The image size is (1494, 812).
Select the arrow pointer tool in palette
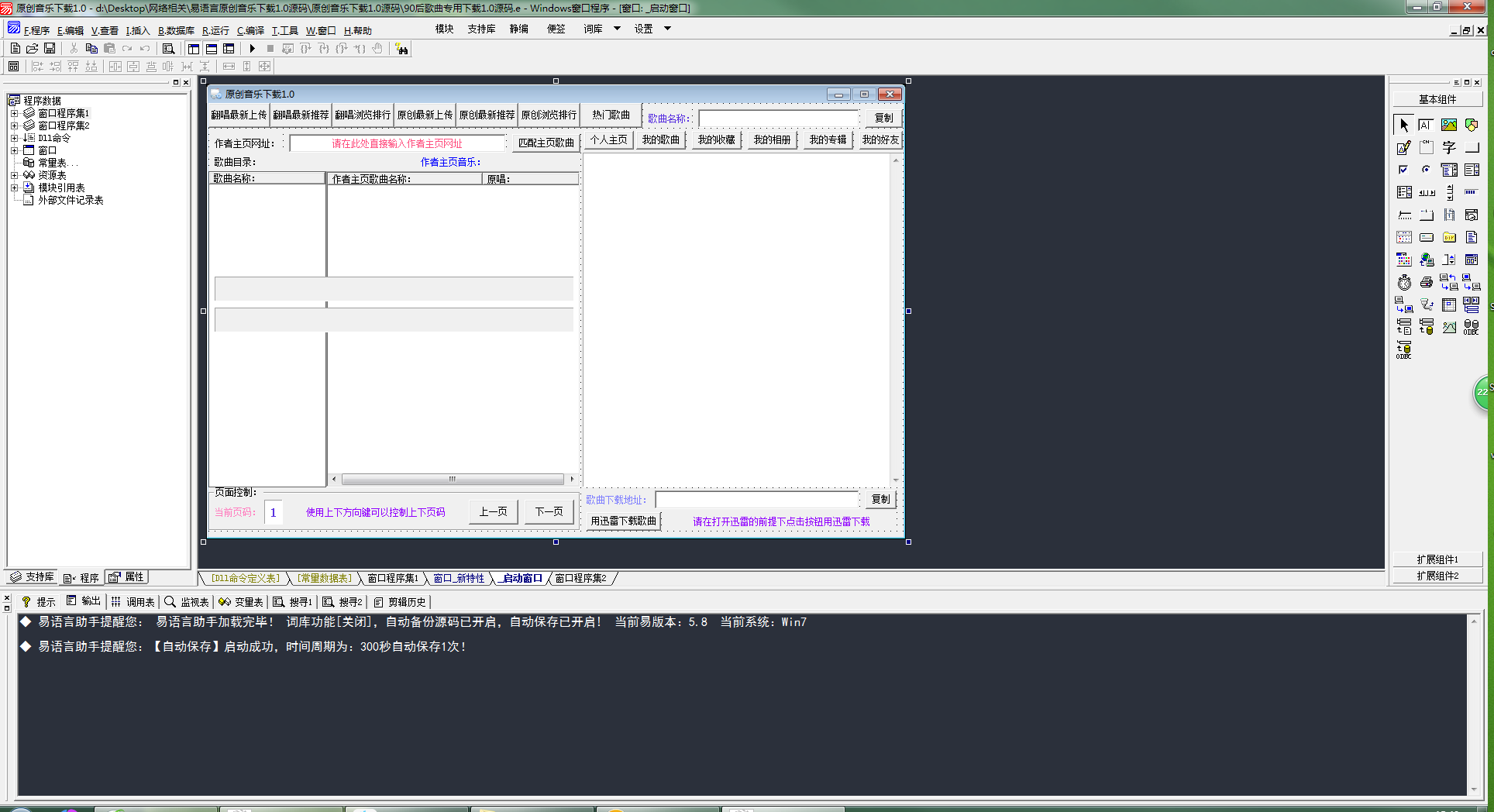coord(1404,125)
